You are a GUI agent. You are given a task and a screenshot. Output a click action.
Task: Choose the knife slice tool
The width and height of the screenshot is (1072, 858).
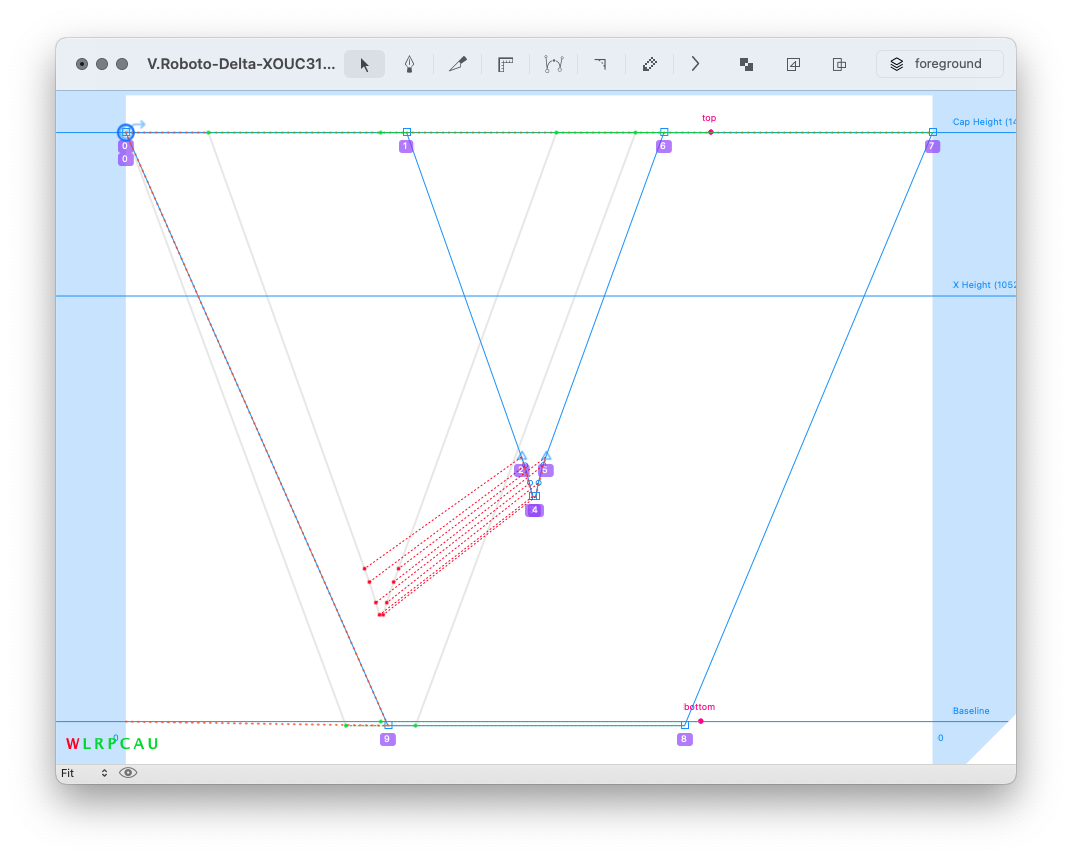[x=458, y=64]
